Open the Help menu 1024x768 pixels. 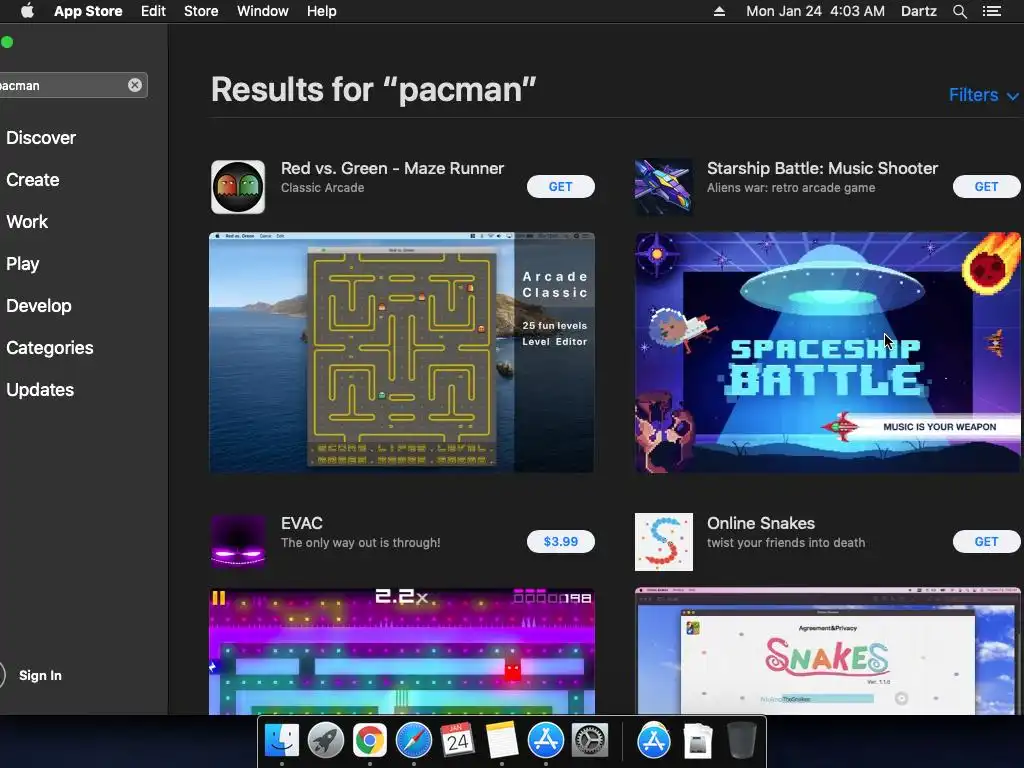pyautogui.click(x=322, y=11)
